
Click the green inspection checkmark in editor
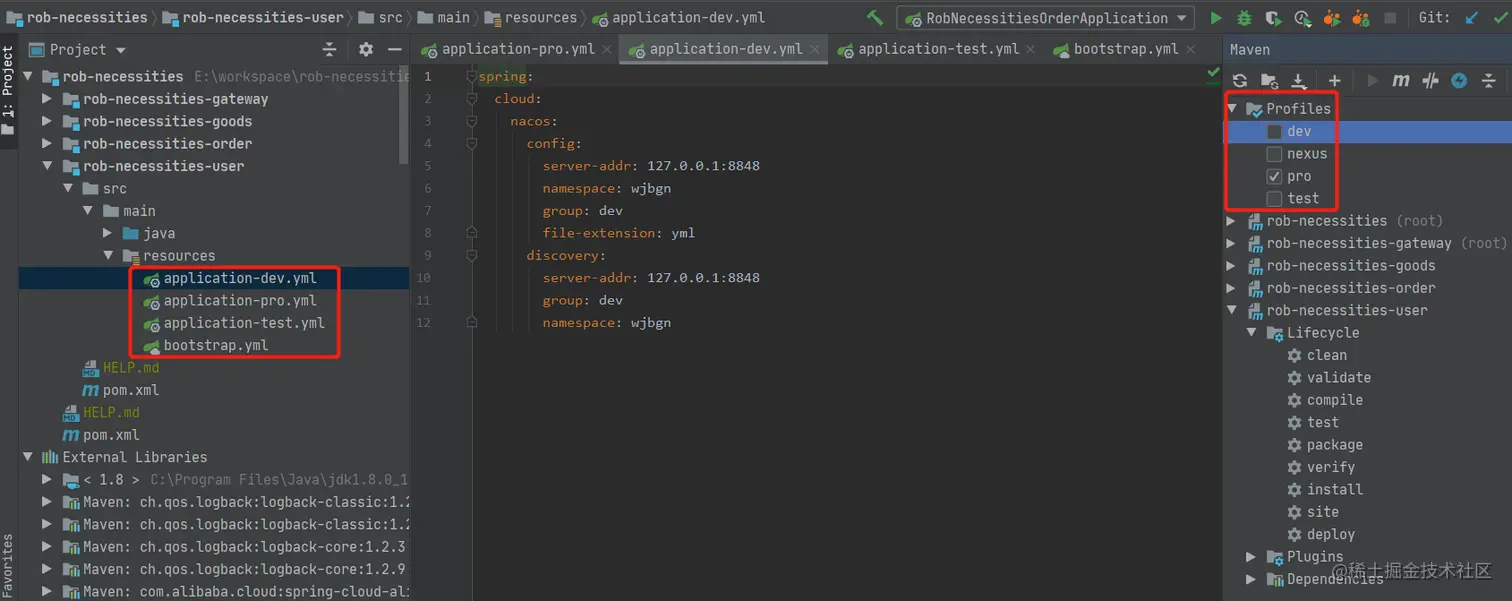coord(1213,72)
